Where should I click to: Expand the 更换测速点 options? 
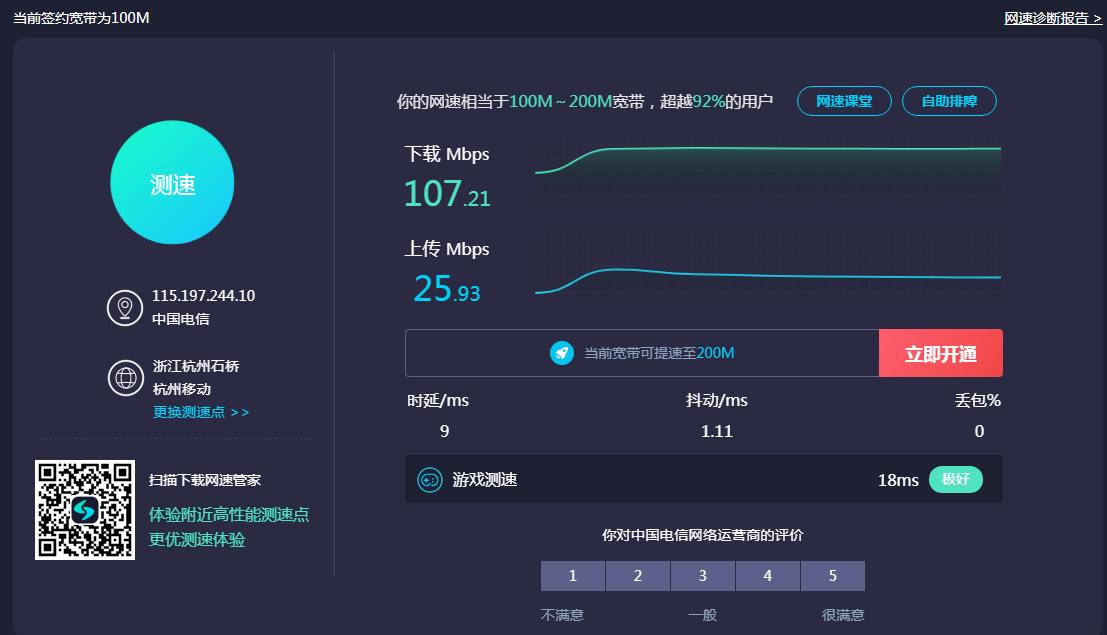(201, 412)
